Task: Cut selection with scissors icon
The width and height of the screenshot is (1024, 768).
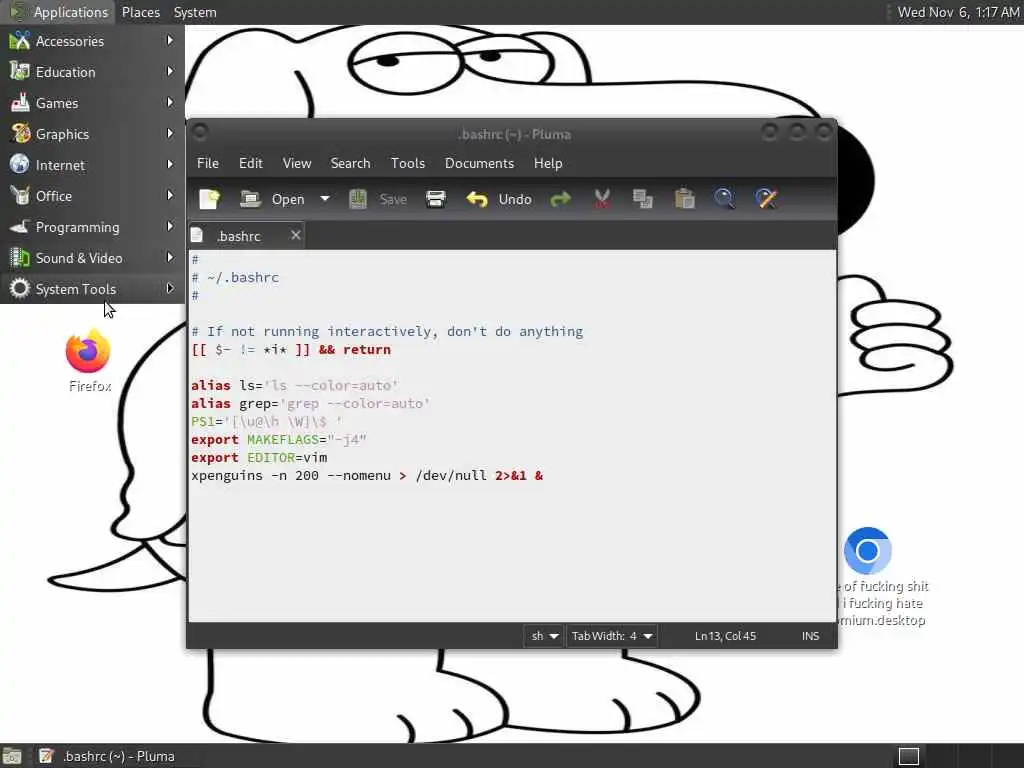Action: (601, 199)
